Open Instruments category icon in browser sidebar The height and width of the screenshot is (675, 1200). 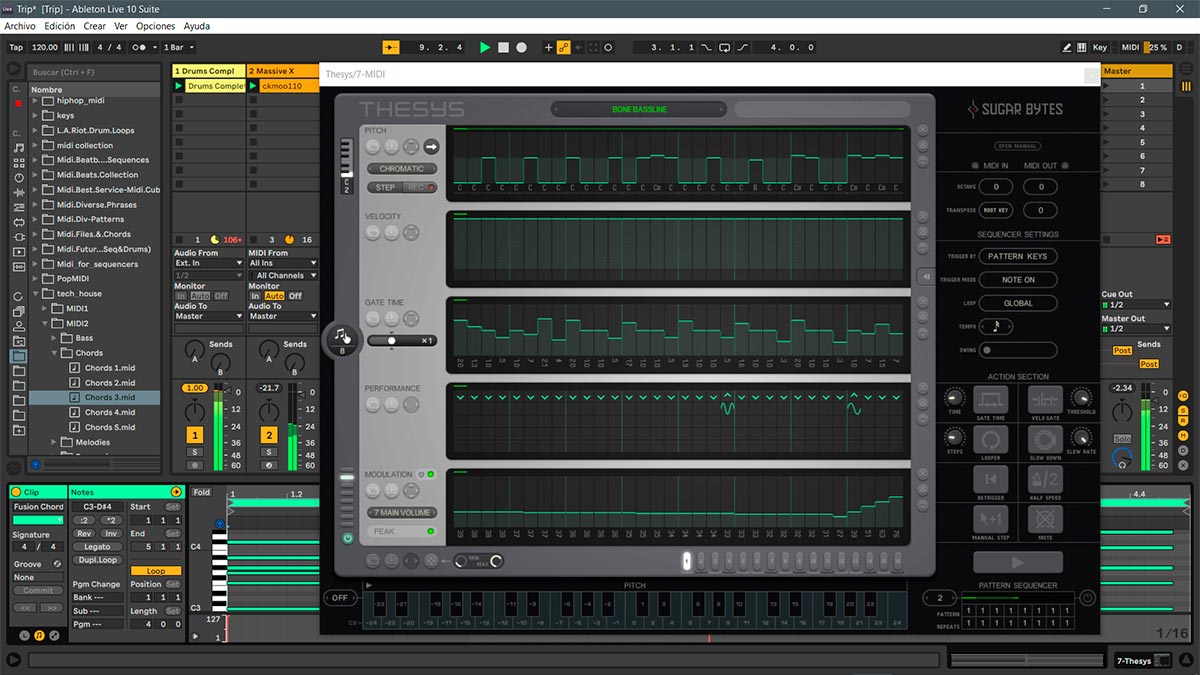pyautogui.click(x=18, y=178)
